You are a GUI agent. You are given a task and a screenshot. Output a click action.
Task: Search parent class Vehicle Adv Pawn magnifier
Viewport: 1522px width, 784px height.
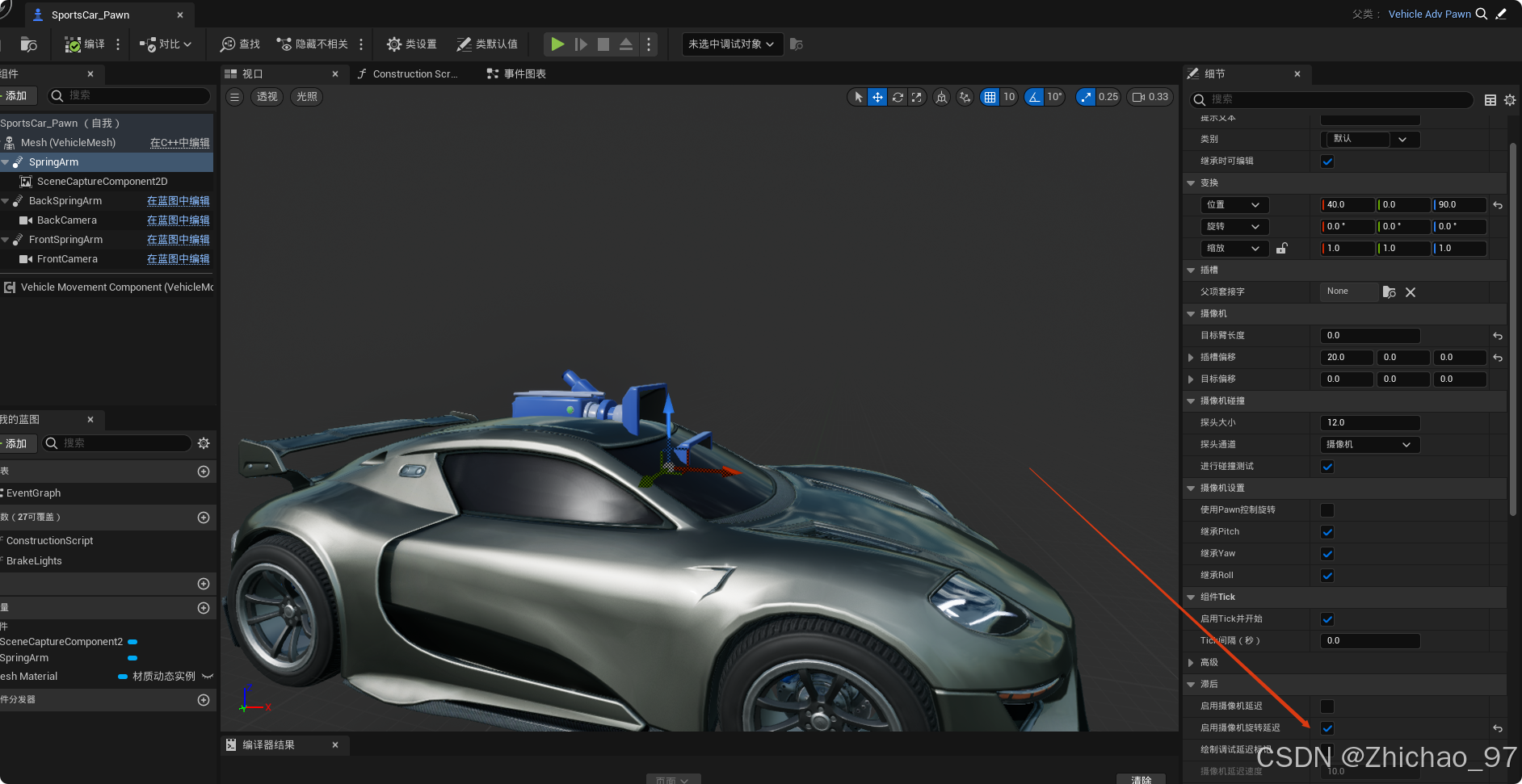pos(1482,14)
